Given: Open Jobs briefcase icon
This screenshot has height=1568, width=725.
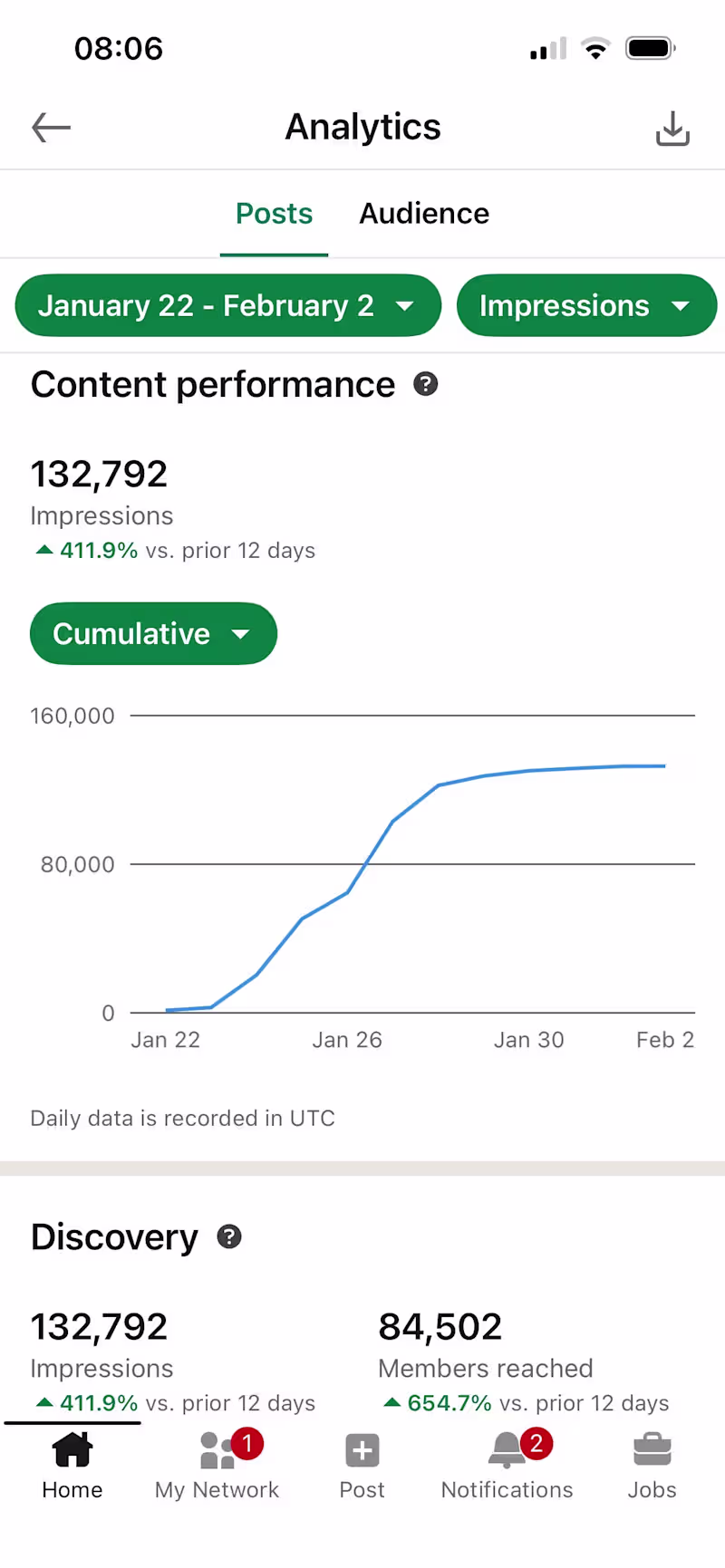Looking at the screenshot, I should point(652,1449).
